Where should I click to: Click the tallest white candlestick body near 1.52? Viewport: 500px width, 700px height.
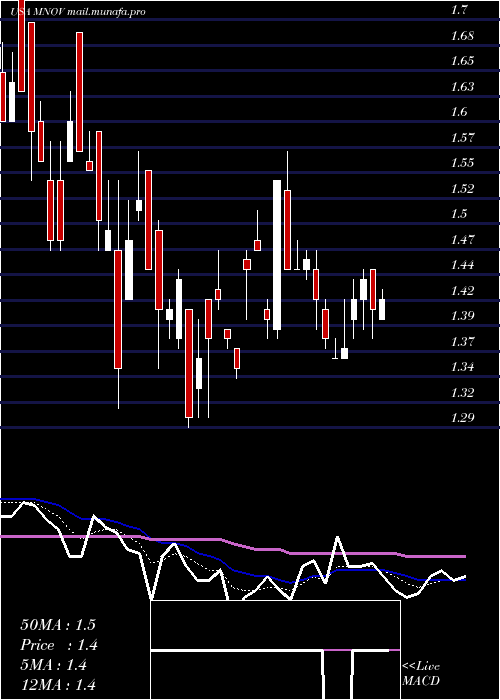(277, 255)
